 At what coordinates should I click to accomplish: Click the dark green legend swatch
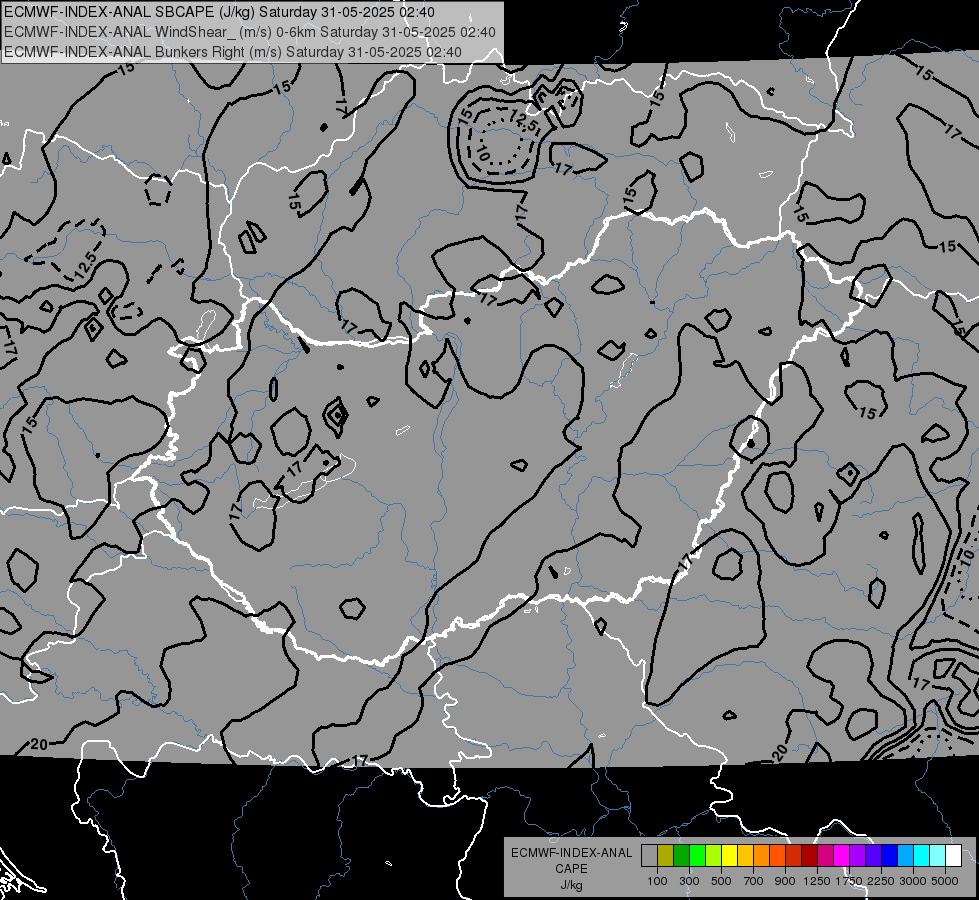[681, 855]
